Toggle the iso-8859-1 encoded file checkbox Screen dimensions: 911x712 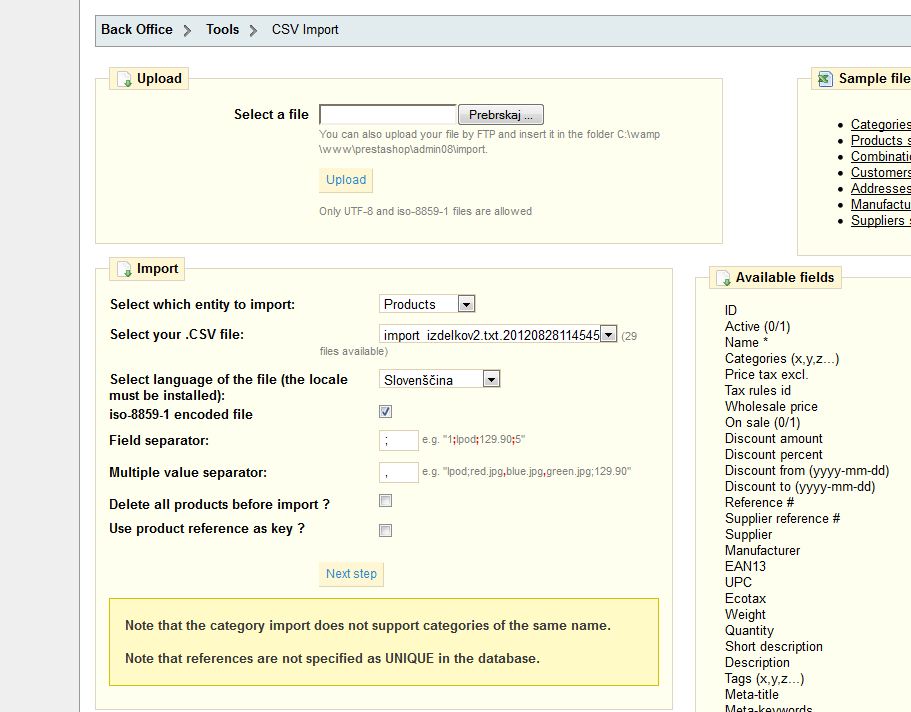[385, 412]
